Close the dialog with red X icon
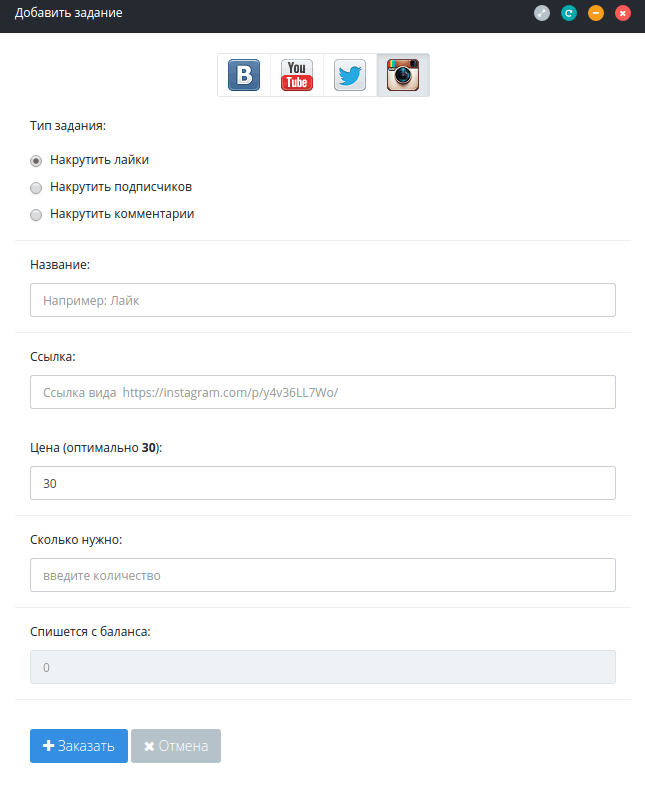Viewport: 645px width, 789px height. pos(623,14)
